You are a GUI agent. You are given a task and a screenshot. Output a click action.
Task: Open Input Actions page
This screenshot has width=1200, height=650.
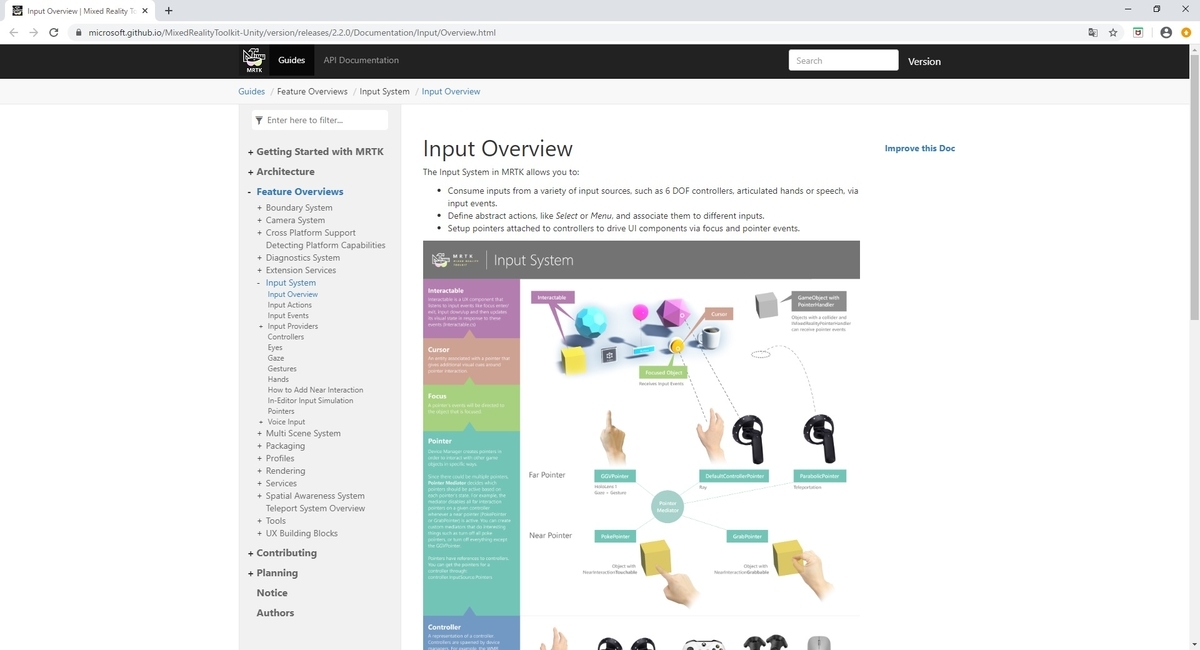click(x=290, y=305)
